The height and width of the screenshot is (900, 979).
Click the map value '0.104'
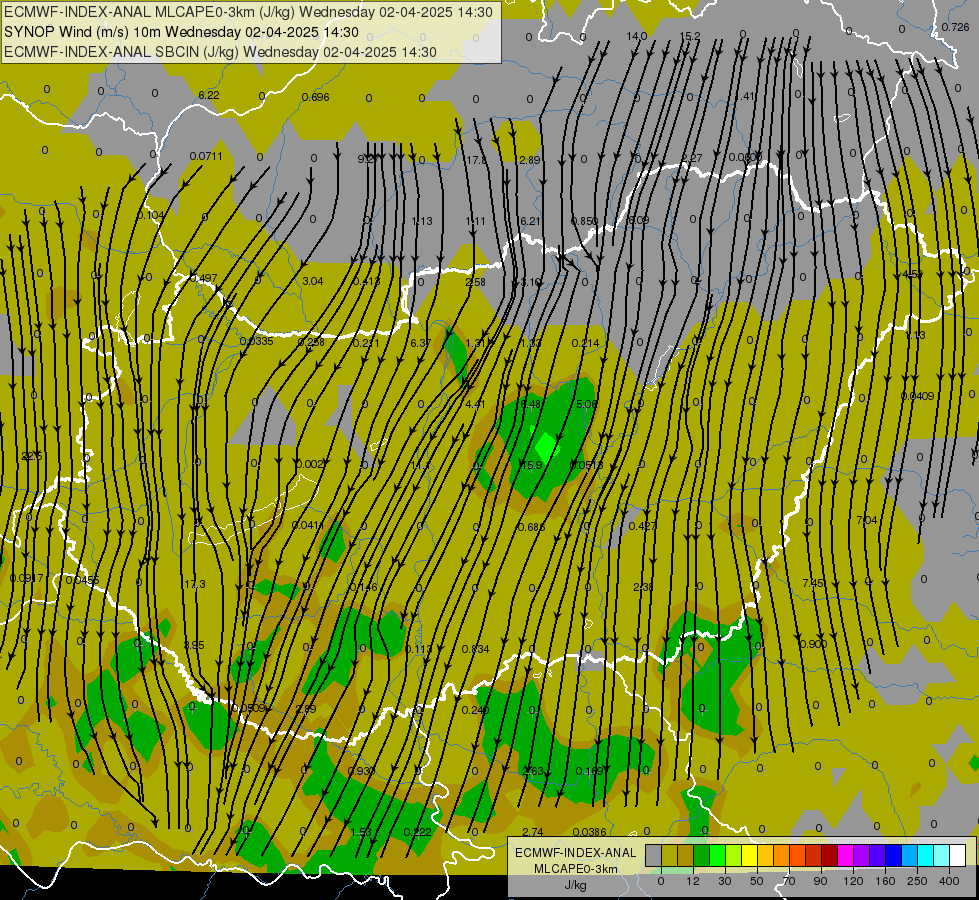(x=151, y=215)
